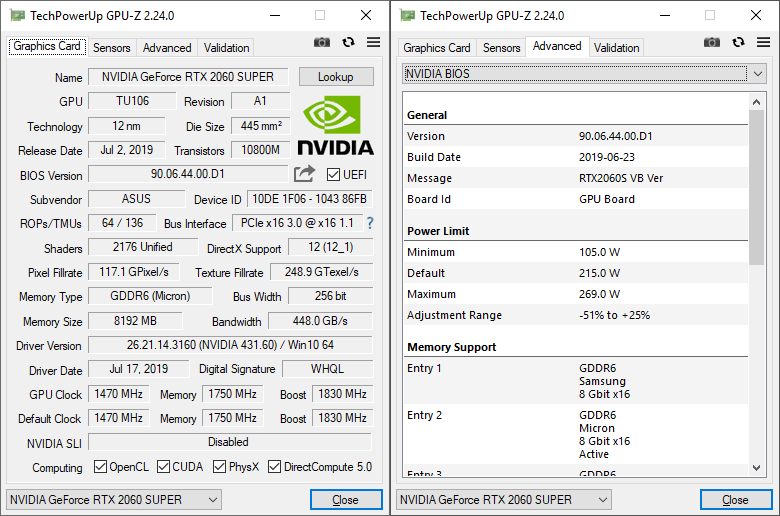Open GPU selector dropdown in right window
The width and height of the screenshot is (780, 516).
(504, 500)
